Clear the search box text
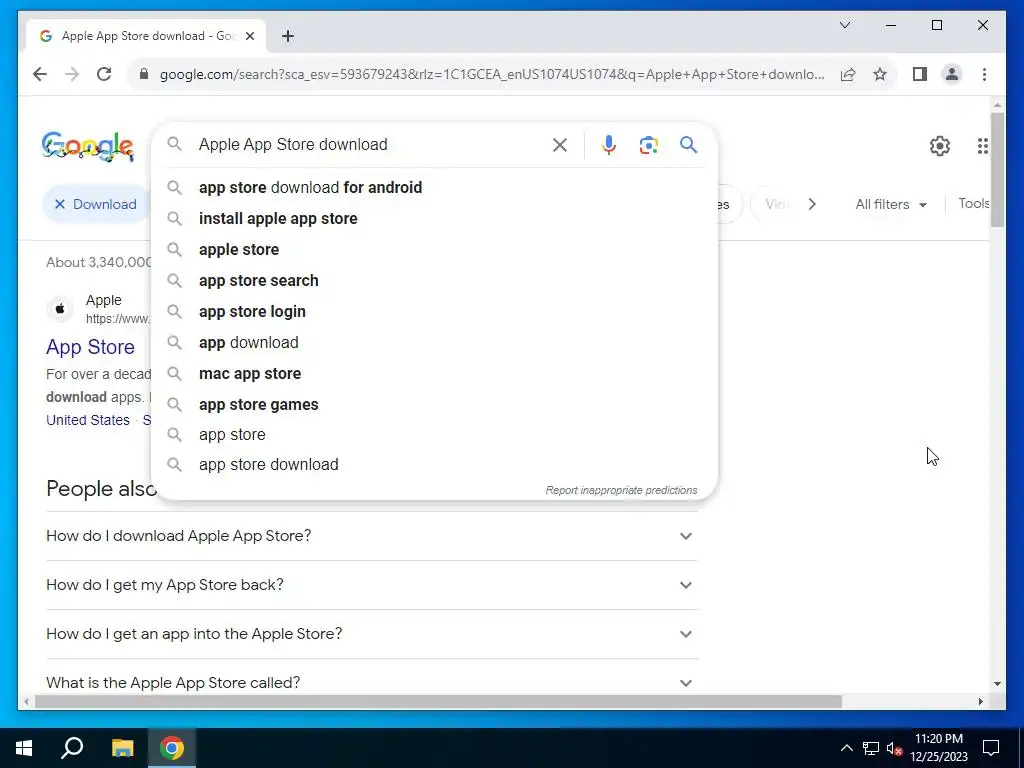This screenshot has width=1024, height=768. pos(560,145)
